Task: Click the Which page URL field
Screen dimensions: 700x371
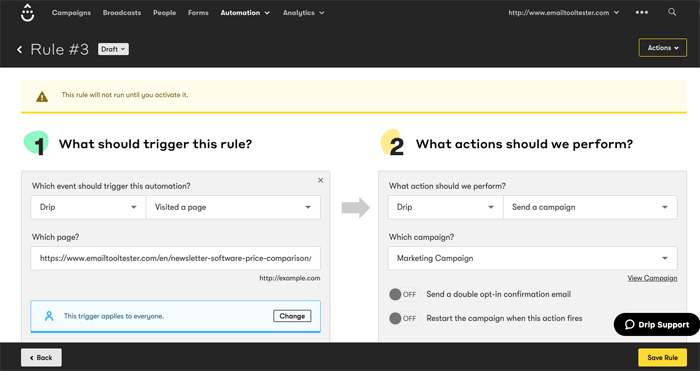Action: [175, 258]
